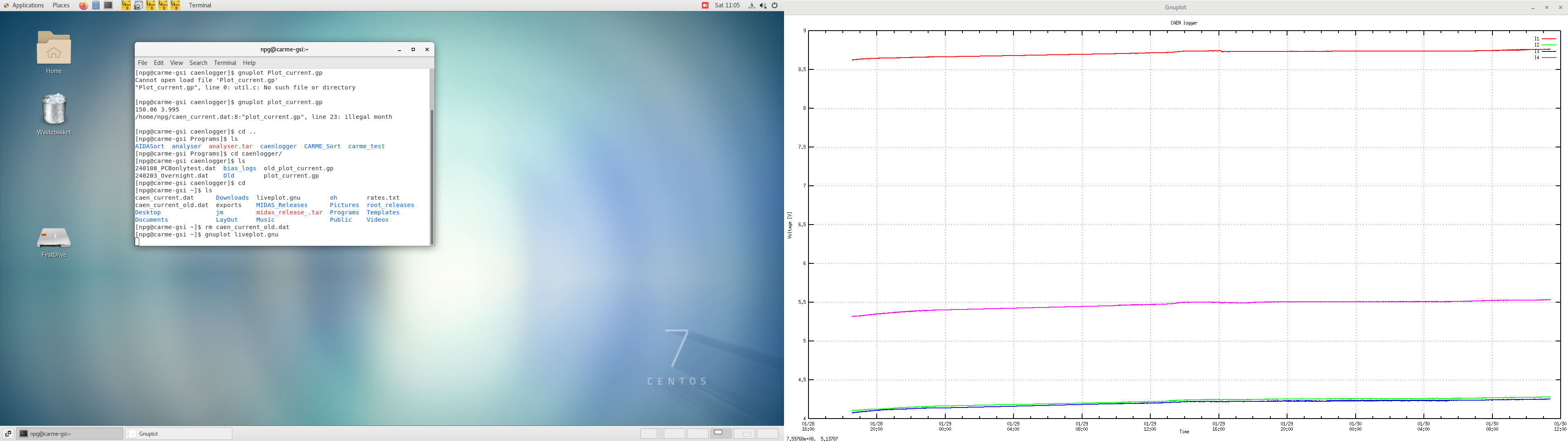The image size is (1568, 441).
Task: Open the terminal's View menu
Action: [x=176, y=63]
